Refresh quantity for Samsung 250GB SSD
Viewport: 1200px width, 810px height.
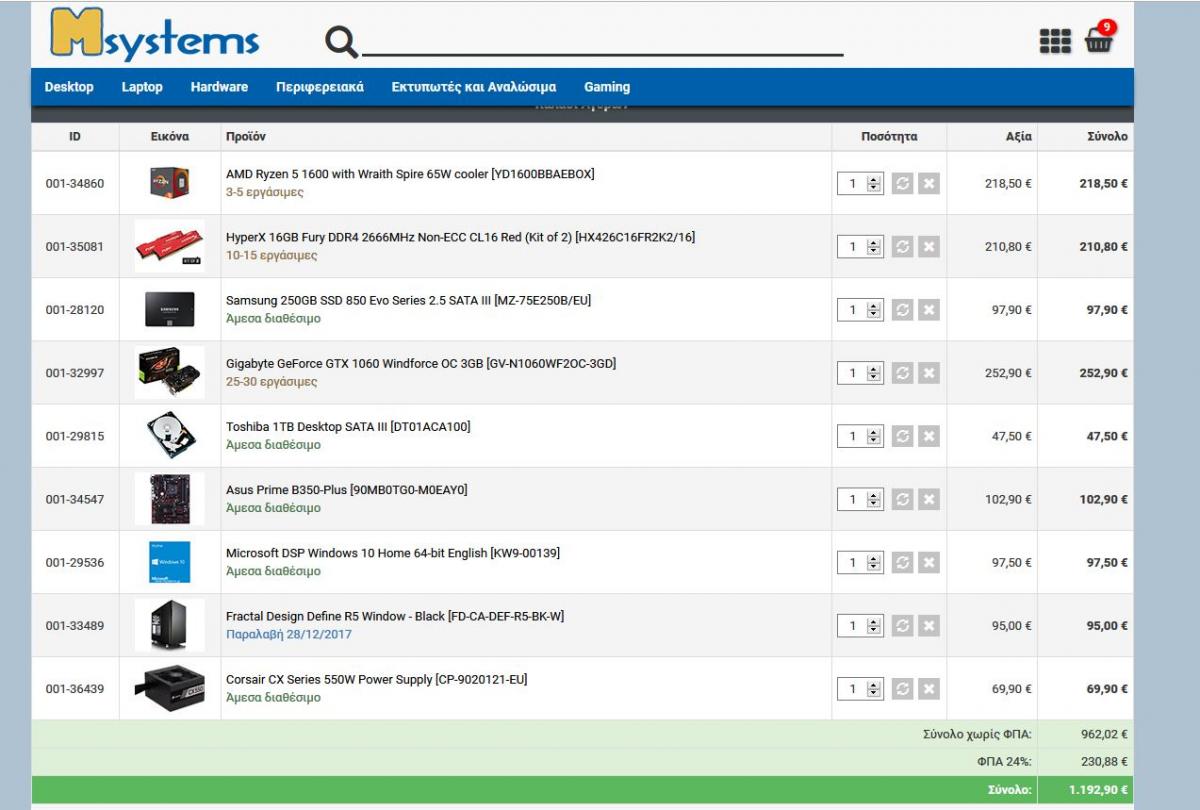tap(902, 310)
